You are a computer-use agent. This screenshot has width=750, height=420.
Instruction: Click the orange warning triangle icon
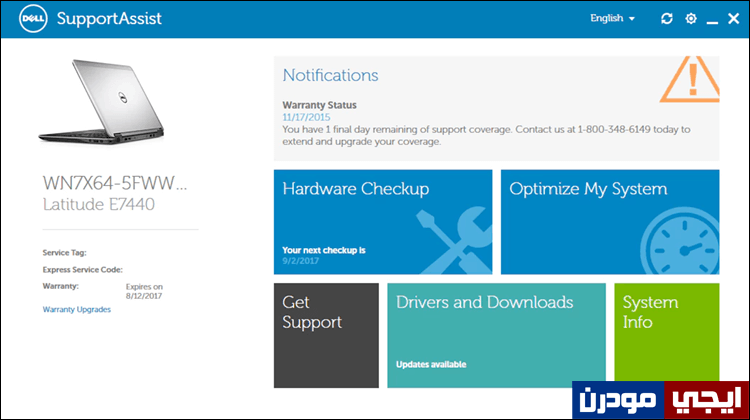coord(690,79)
